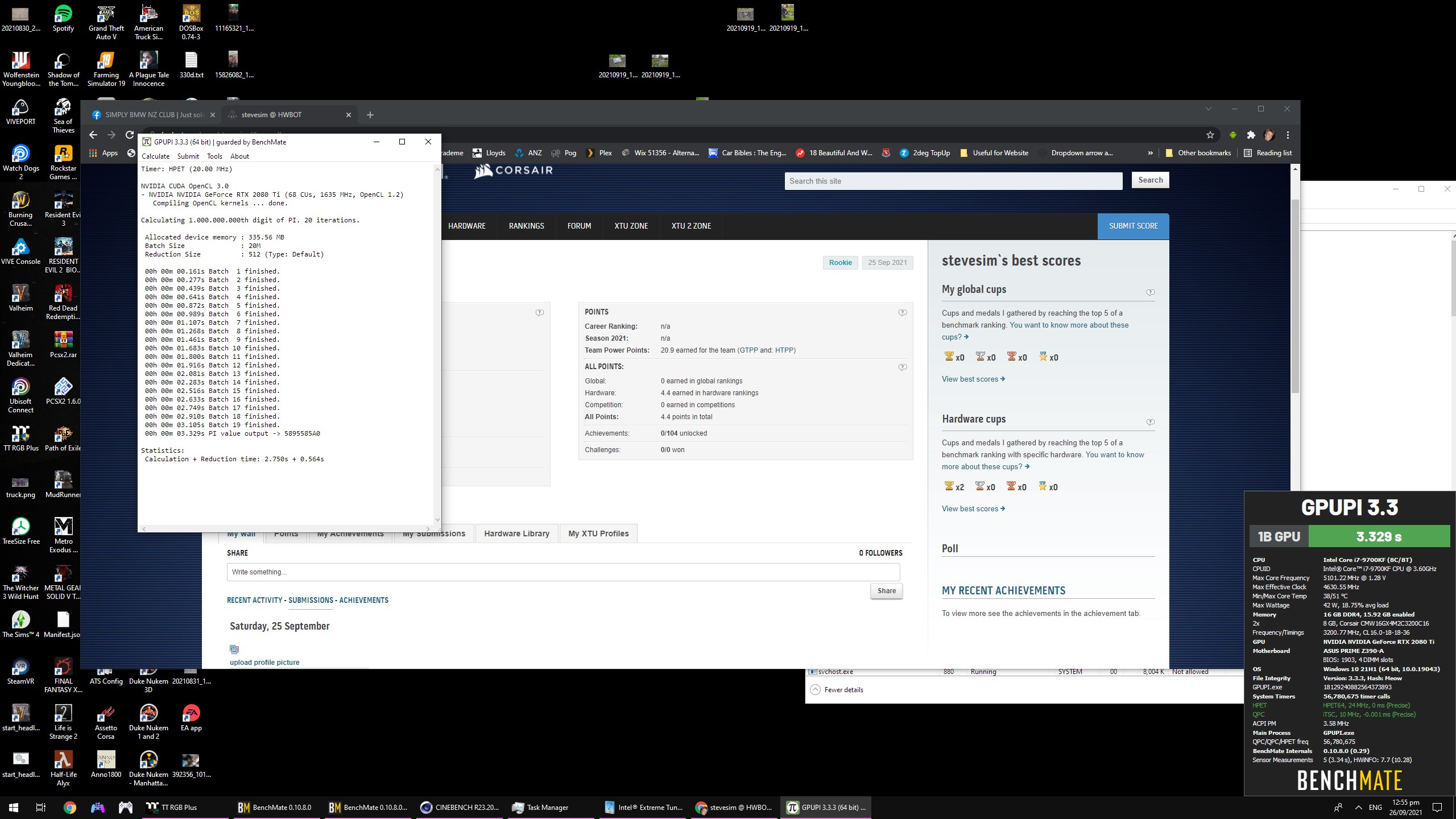Screen dimensions: 1456x819
Task: Click the Corsair logo on the HWBOT page
Action: [514, 170]
